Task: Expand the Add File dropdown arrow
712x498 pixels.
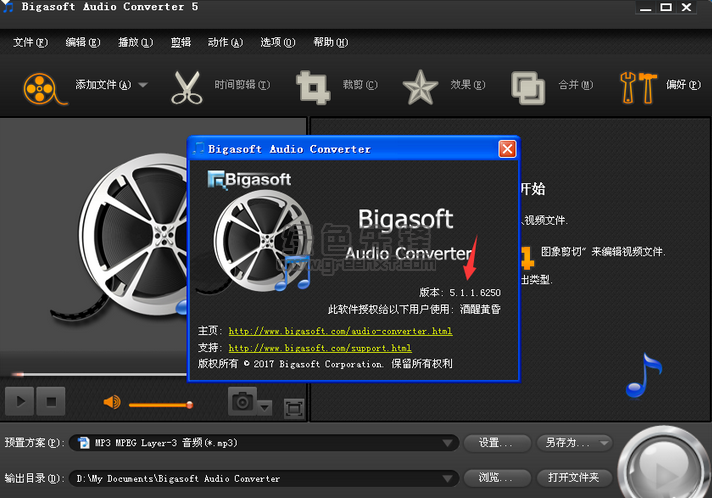Action: point(143,86)
